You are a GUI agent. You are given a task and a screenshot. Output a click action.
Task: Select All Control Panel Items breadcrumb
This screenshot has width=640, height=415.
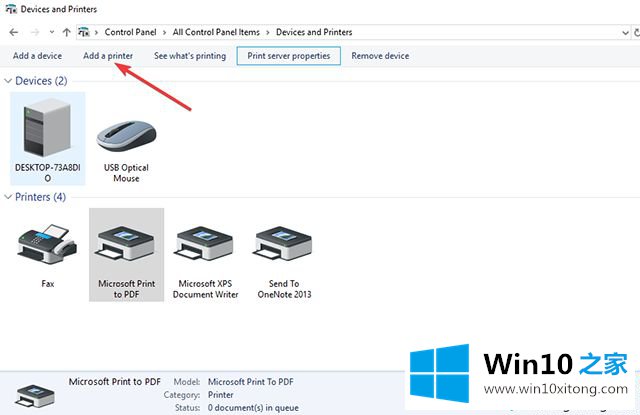(216, 32)
